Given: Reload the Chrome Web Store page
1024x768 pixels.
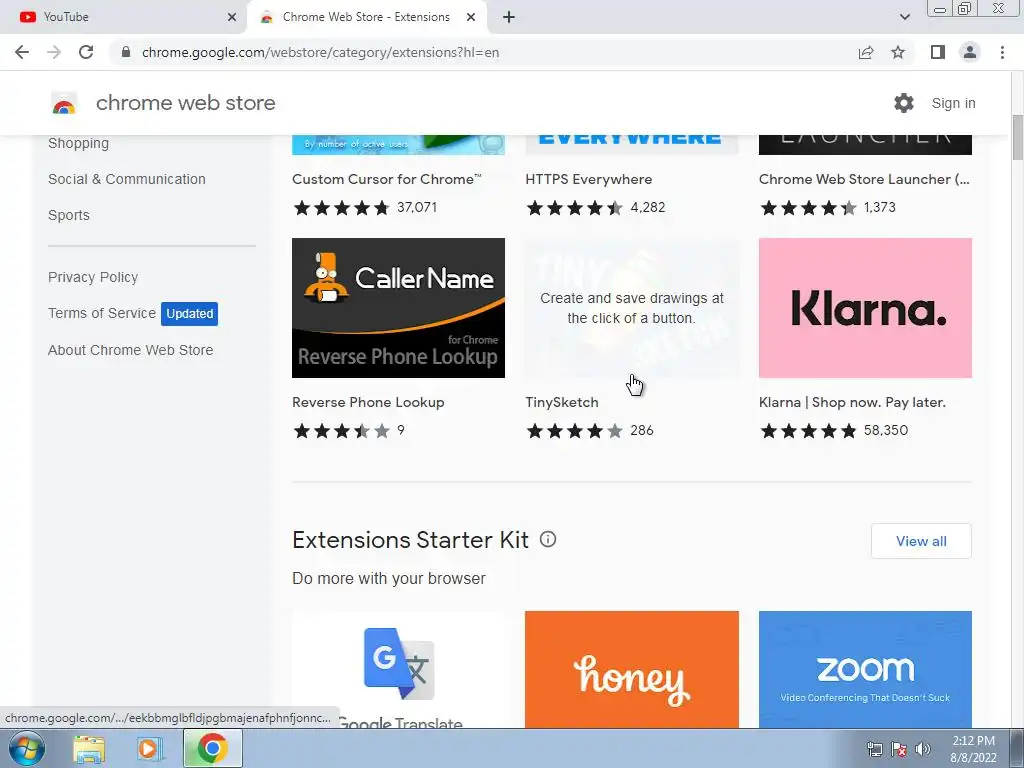Looking at the screenshot, I should (x=86, y=52).
